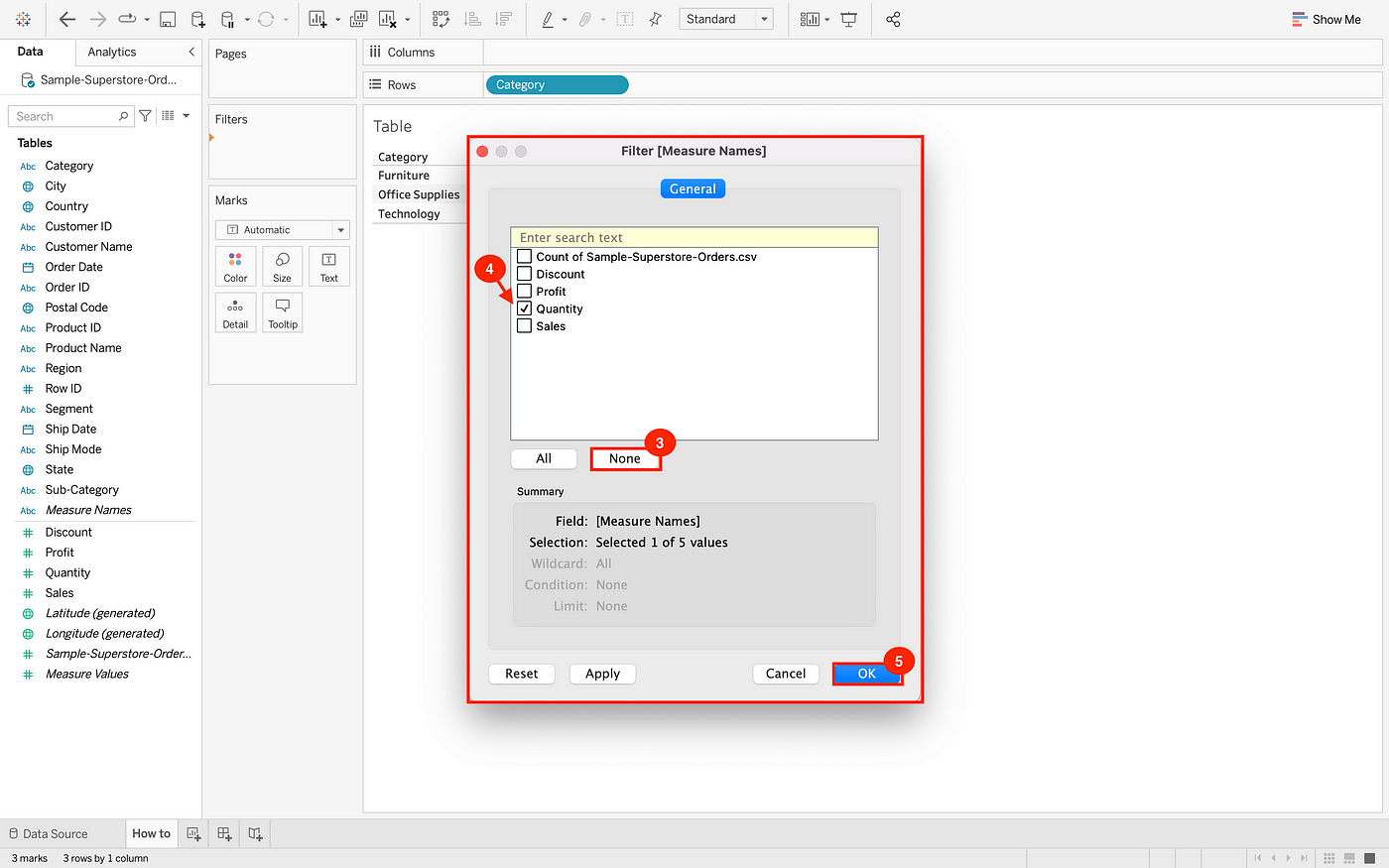Click the Show Me button

1326,19
